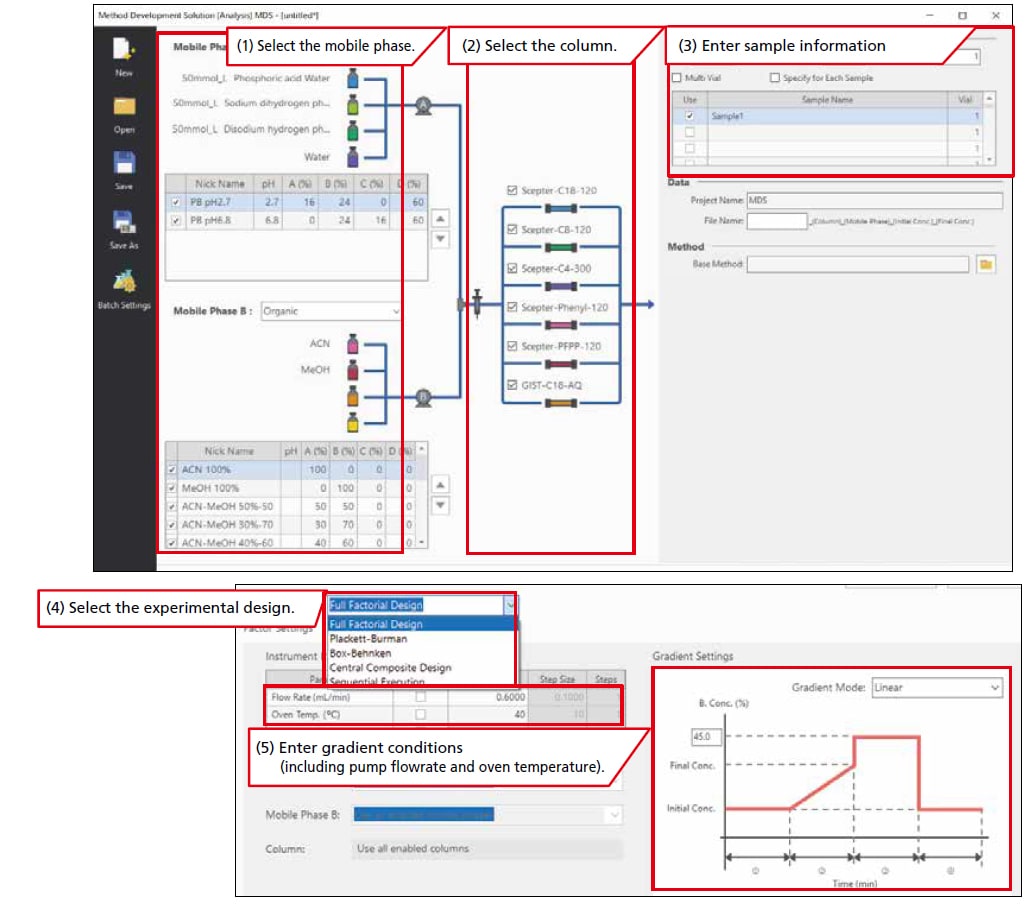
Task: Move mobile phase A row up with arrow
Action: 440,217
